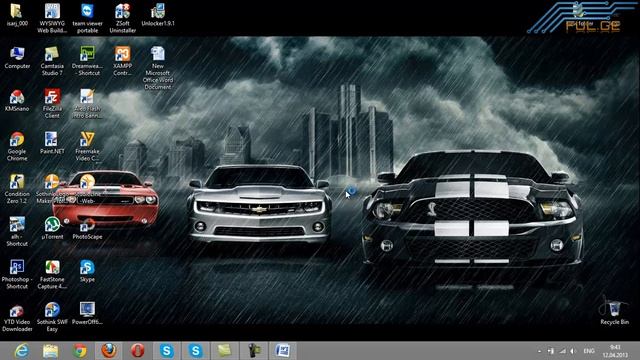Select Aleo Flash Intro Banner shortcut

click(x=87, y=104)
